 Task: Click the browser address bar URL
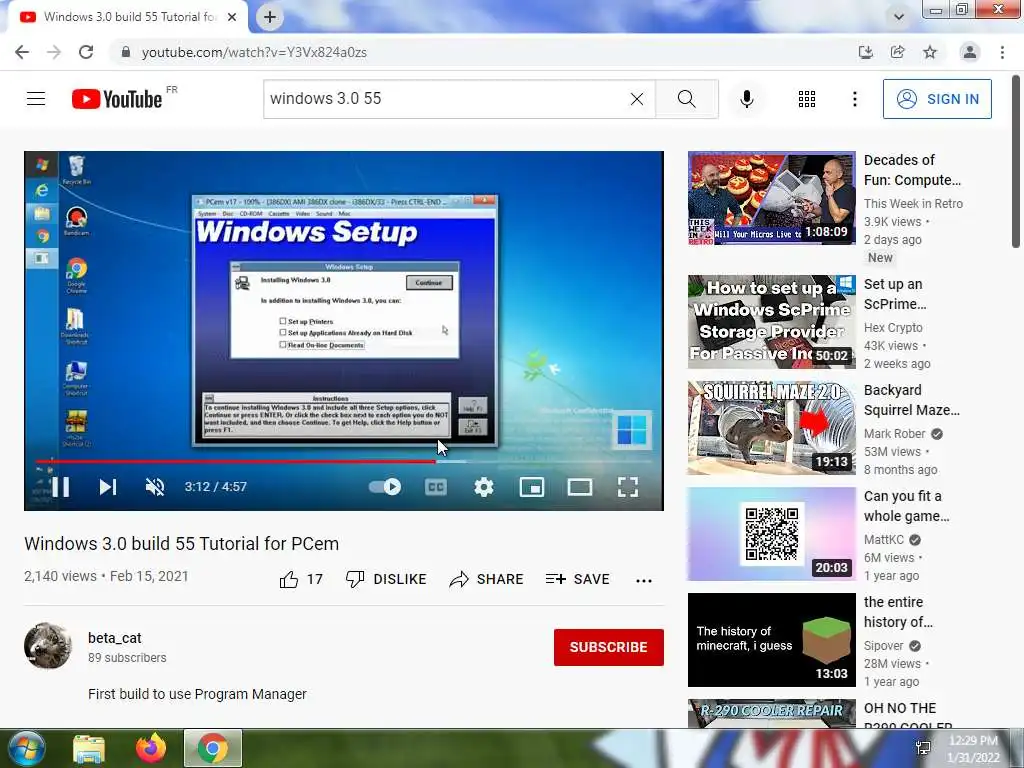254,52
